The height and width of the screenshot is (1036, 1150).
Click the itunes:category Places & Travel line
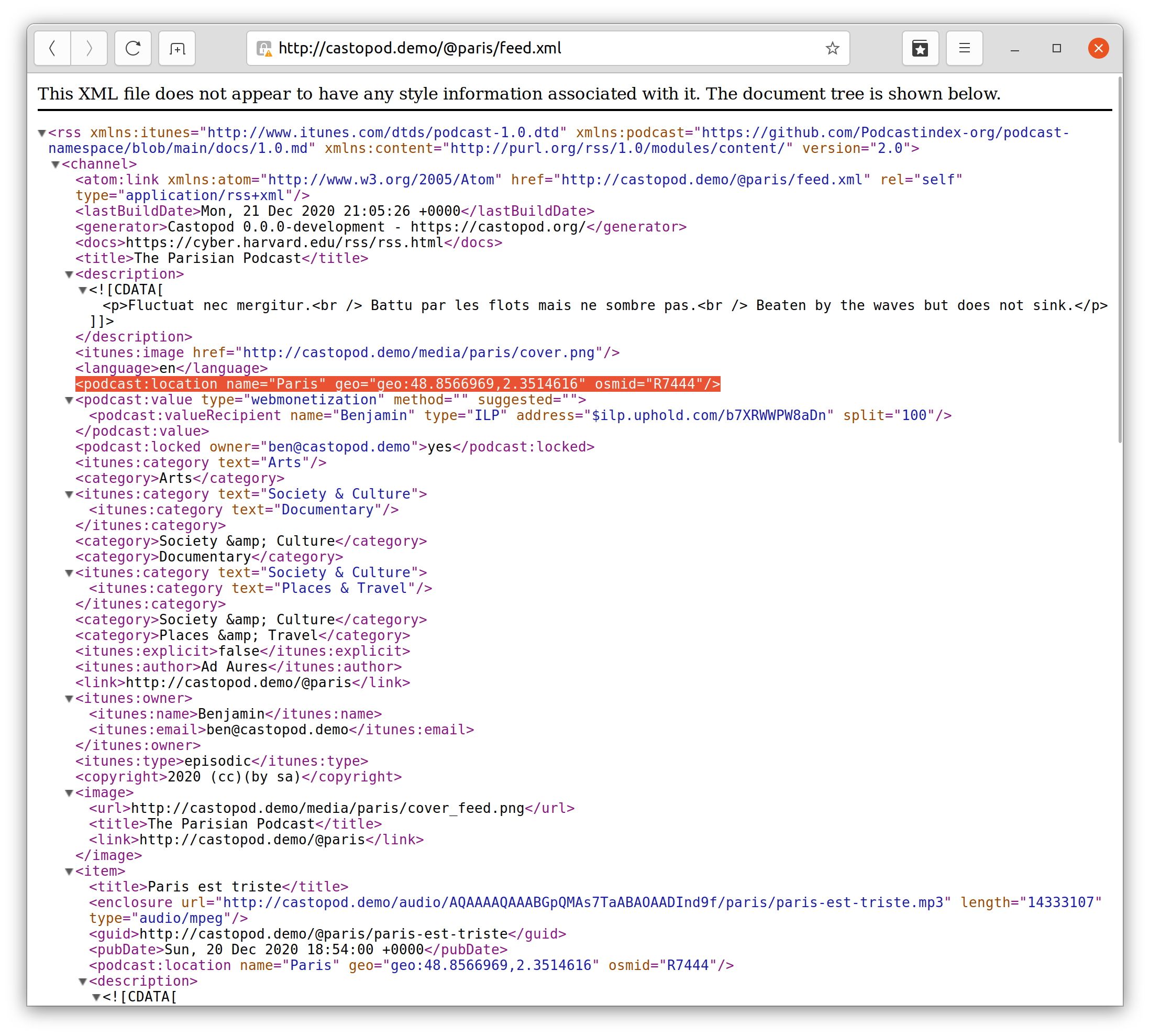pos(260,589)
